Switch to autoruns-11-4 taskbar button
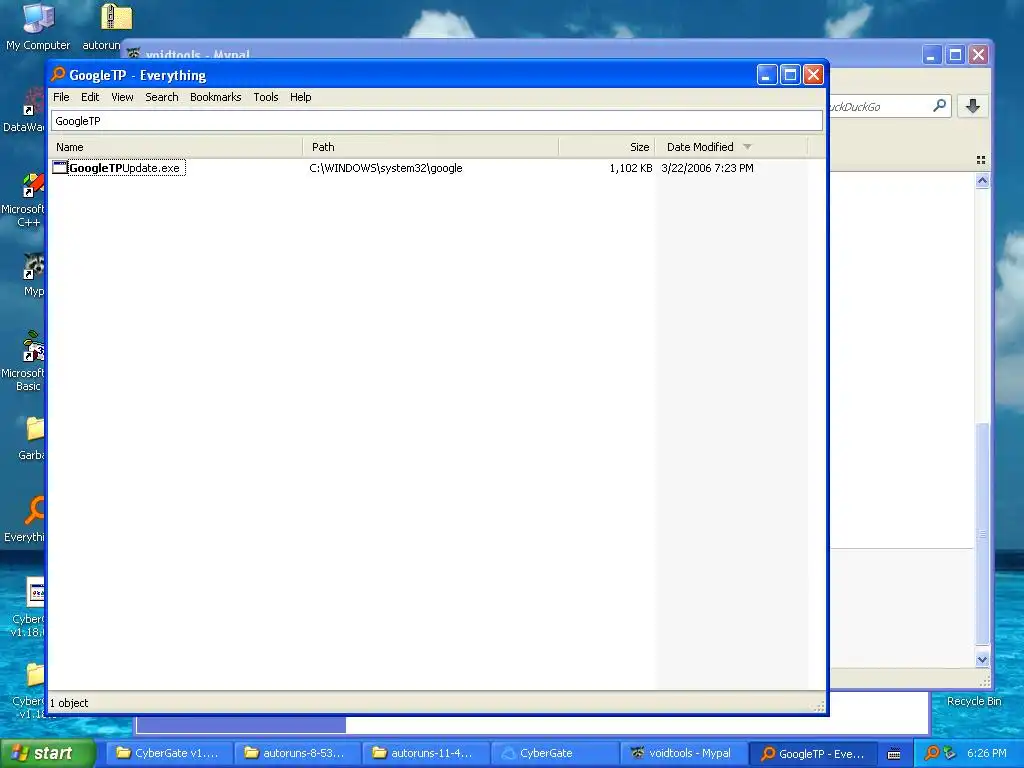The width and height of the screenshot is (1024, 768). 424,754
